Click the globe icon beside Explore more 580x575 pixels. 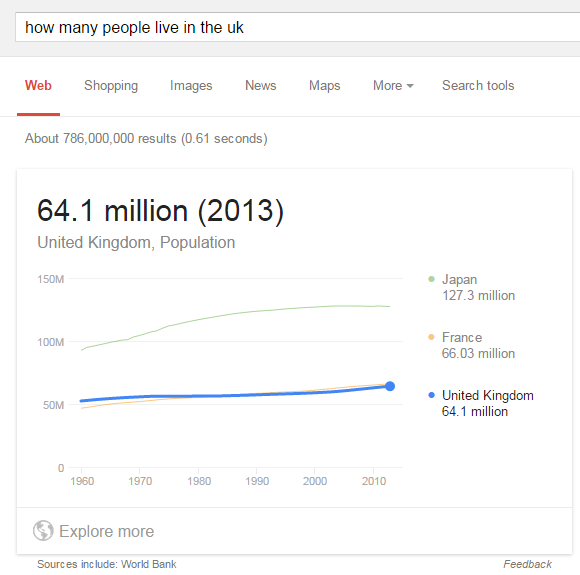coord(43,530)
